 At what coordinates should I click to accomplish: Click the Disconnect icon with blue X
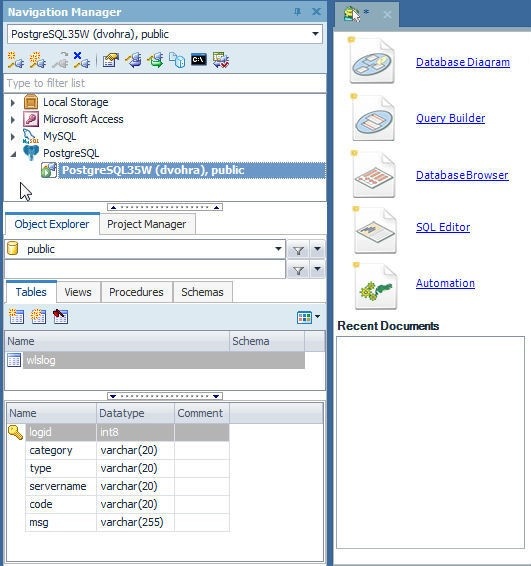pyautogui.click(x=82, y=60)
